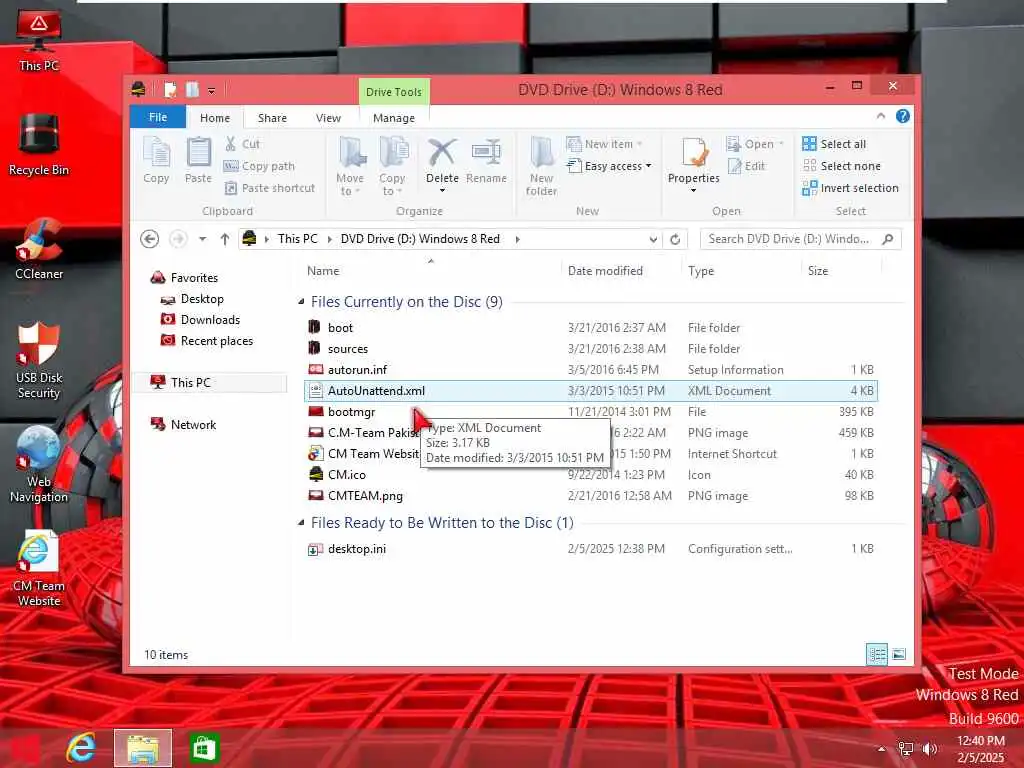The image size is (1024, 768).
Task: Open the Open button dropdown
Action: tap(781, 144)
